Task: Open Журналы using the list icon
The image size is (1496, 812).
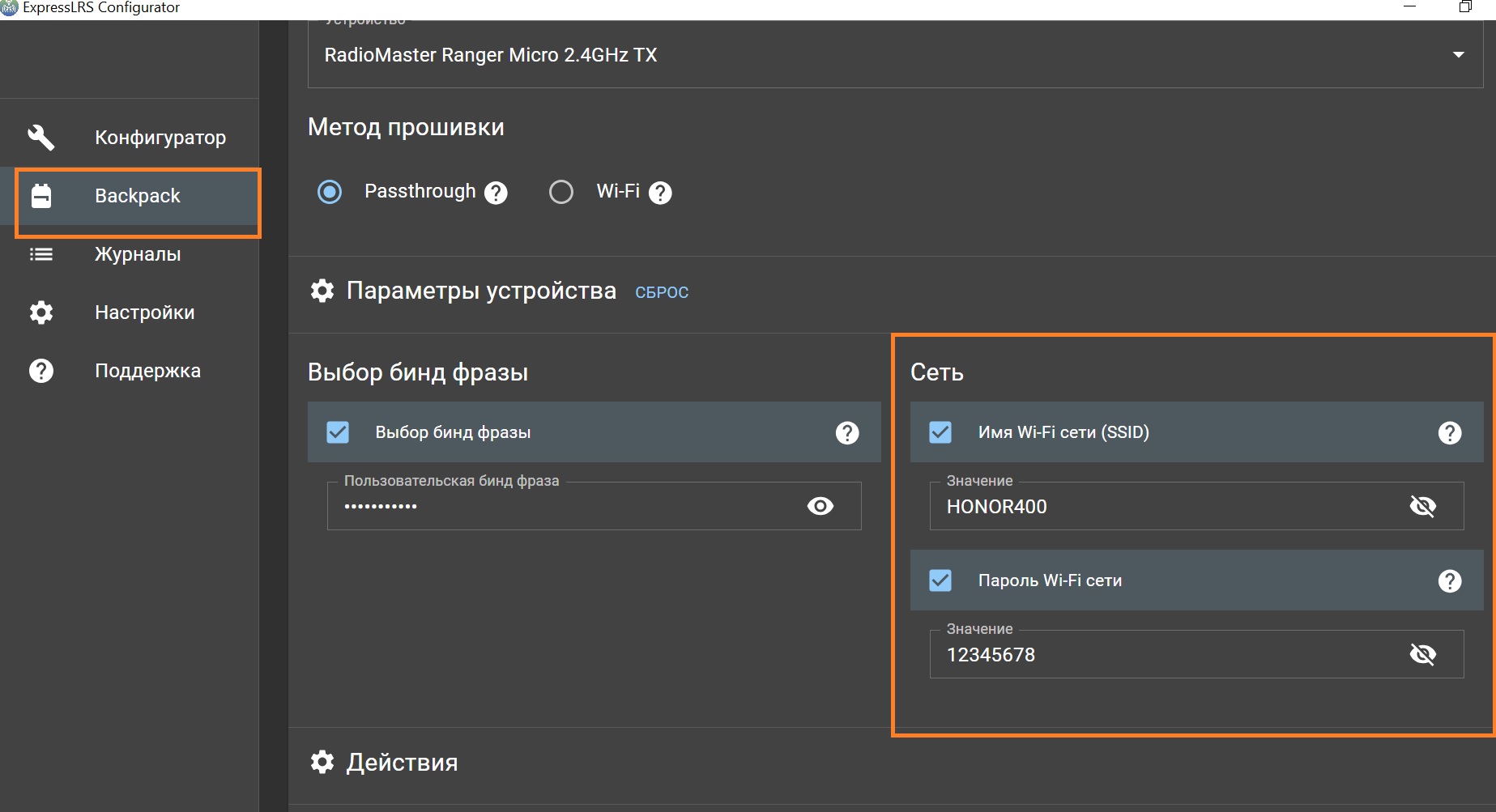Action: pos(40,253)
